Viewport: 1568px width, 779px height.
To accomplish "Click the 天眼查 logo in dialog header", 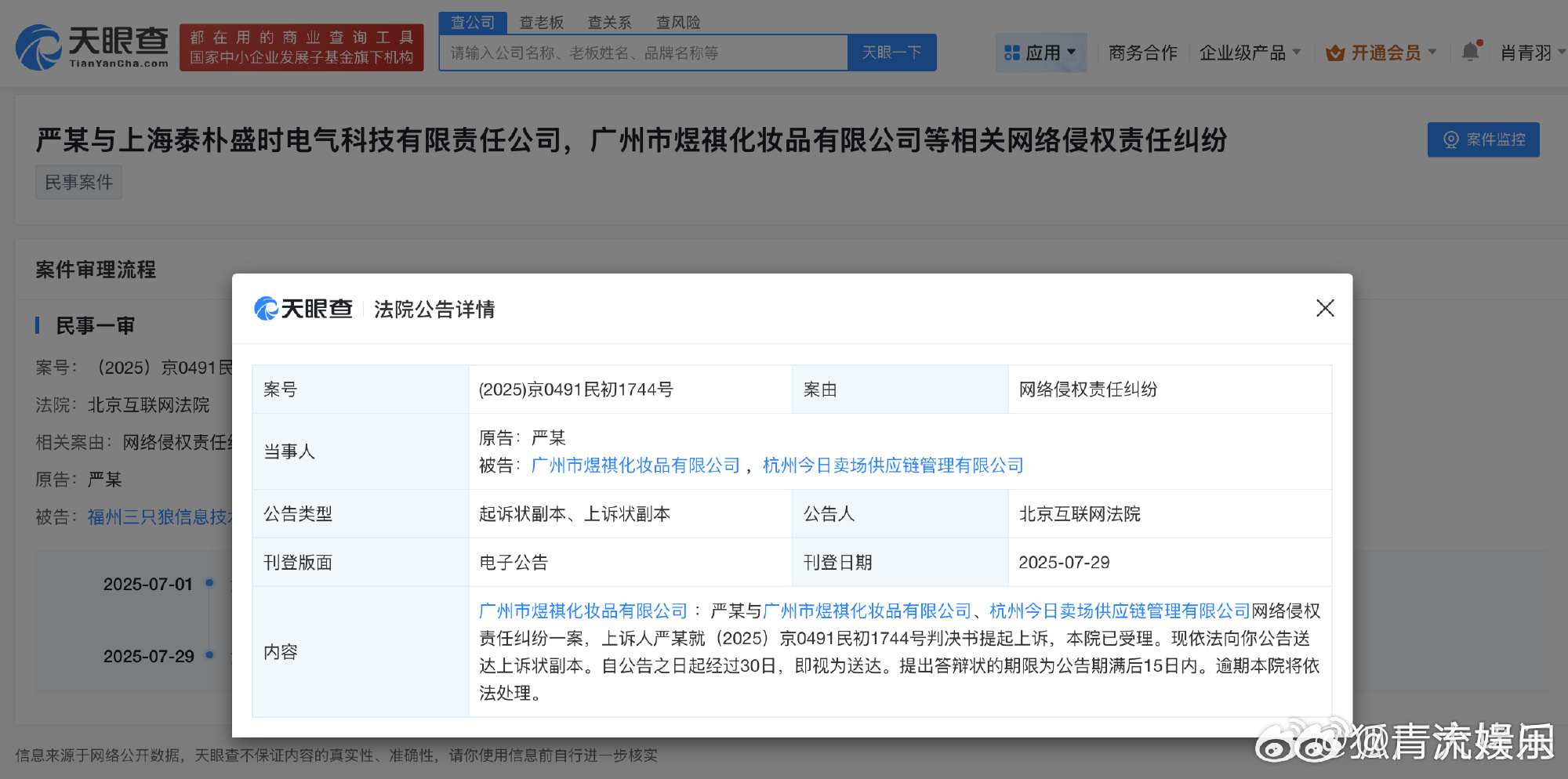I will pyautogui.click(x=303, y=309).
